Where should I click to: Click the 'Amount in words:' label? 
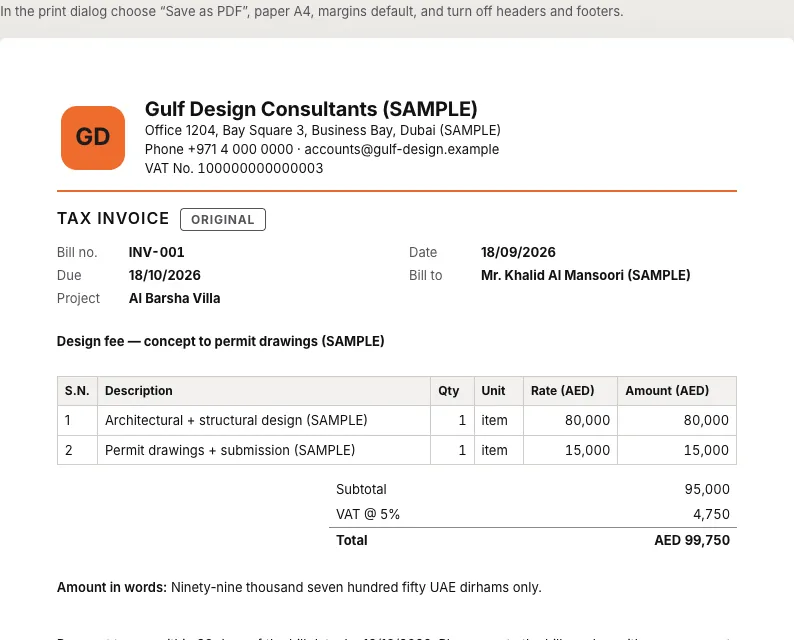[111, 587]
